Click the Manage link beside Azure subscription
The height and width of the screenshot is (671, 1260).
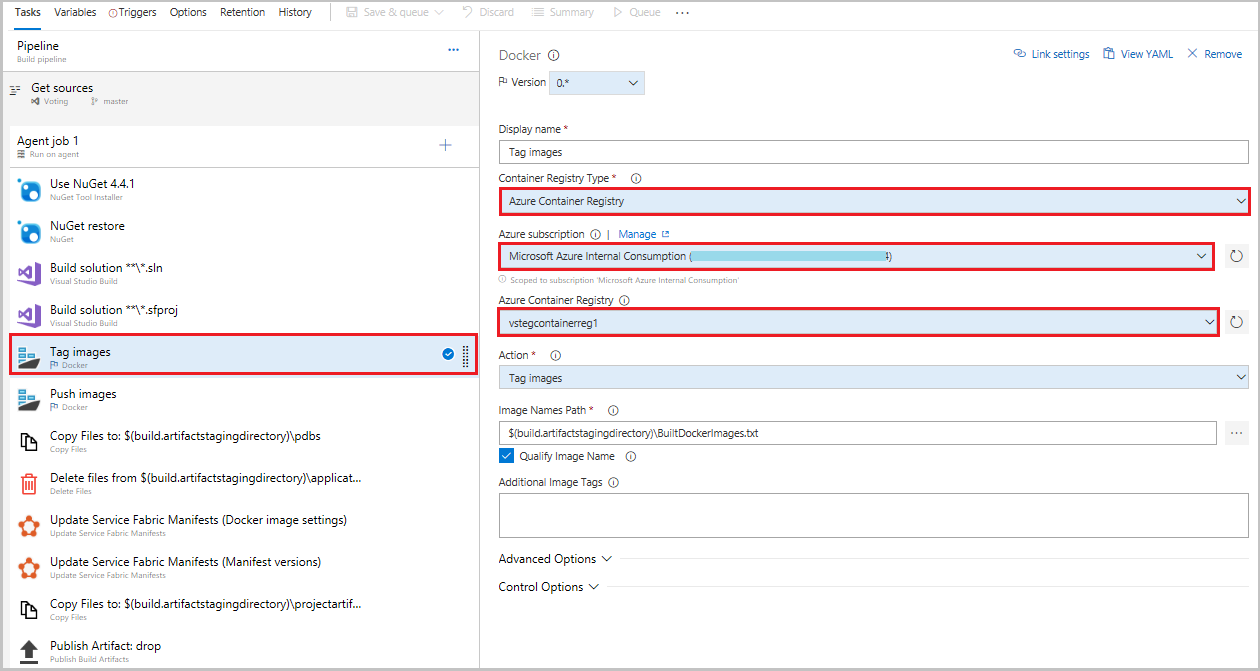[x=637, y=233]
